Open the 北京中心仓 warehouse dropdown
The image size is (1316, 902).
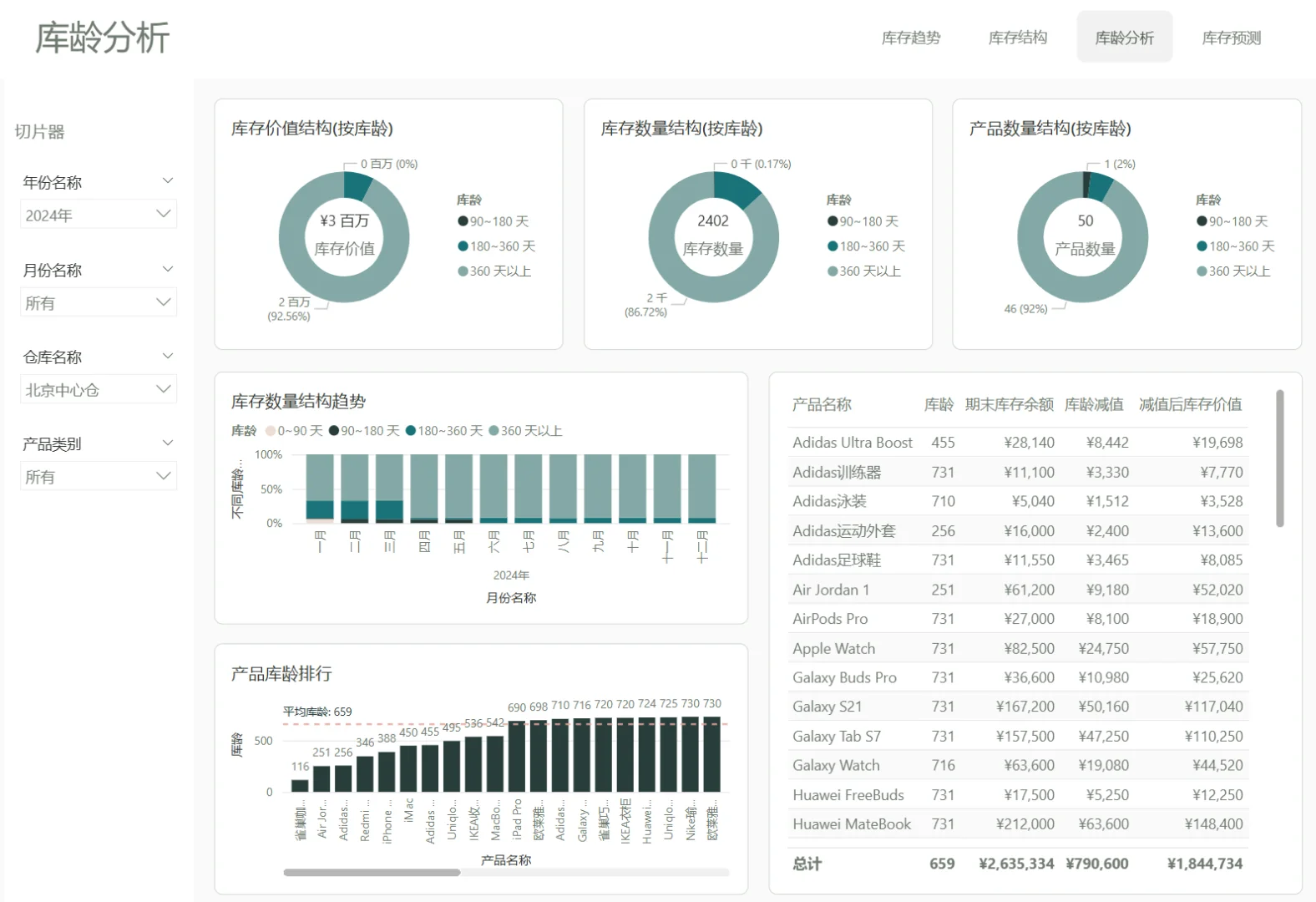(99, 389)
